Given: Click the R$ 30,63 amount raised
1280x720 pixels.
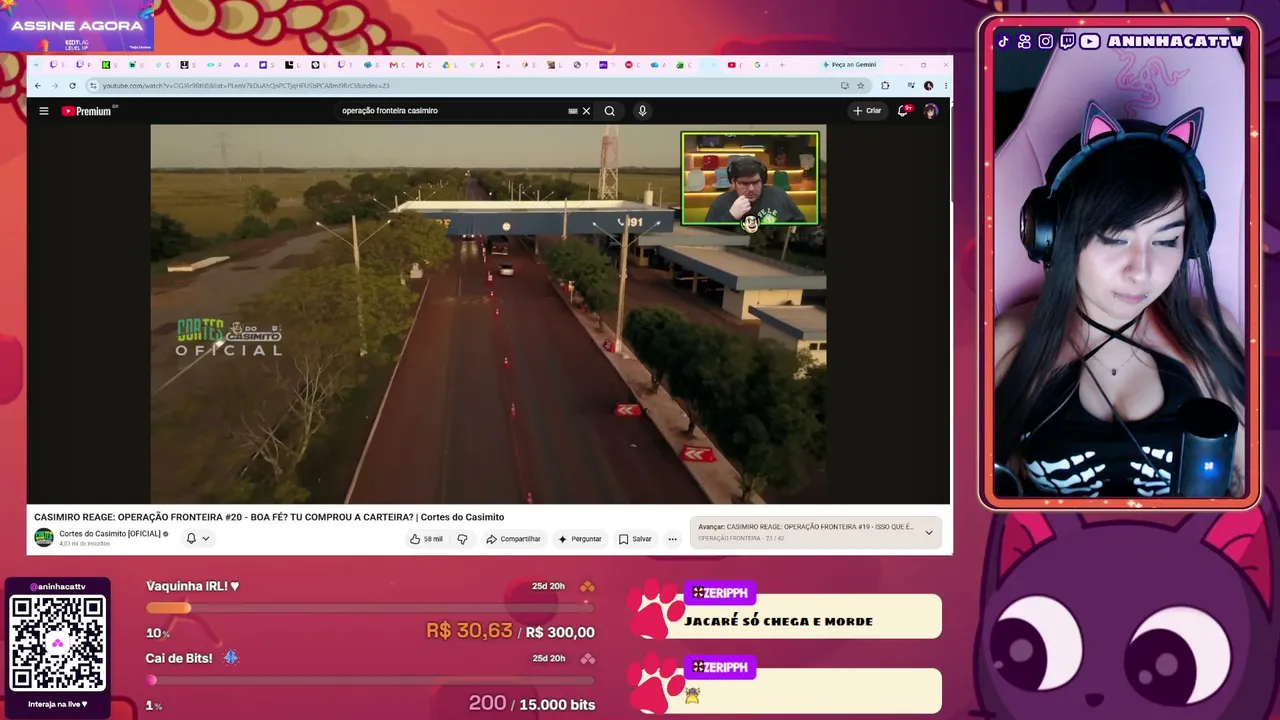Looking at the screenshot, I should tap(469, 631).
